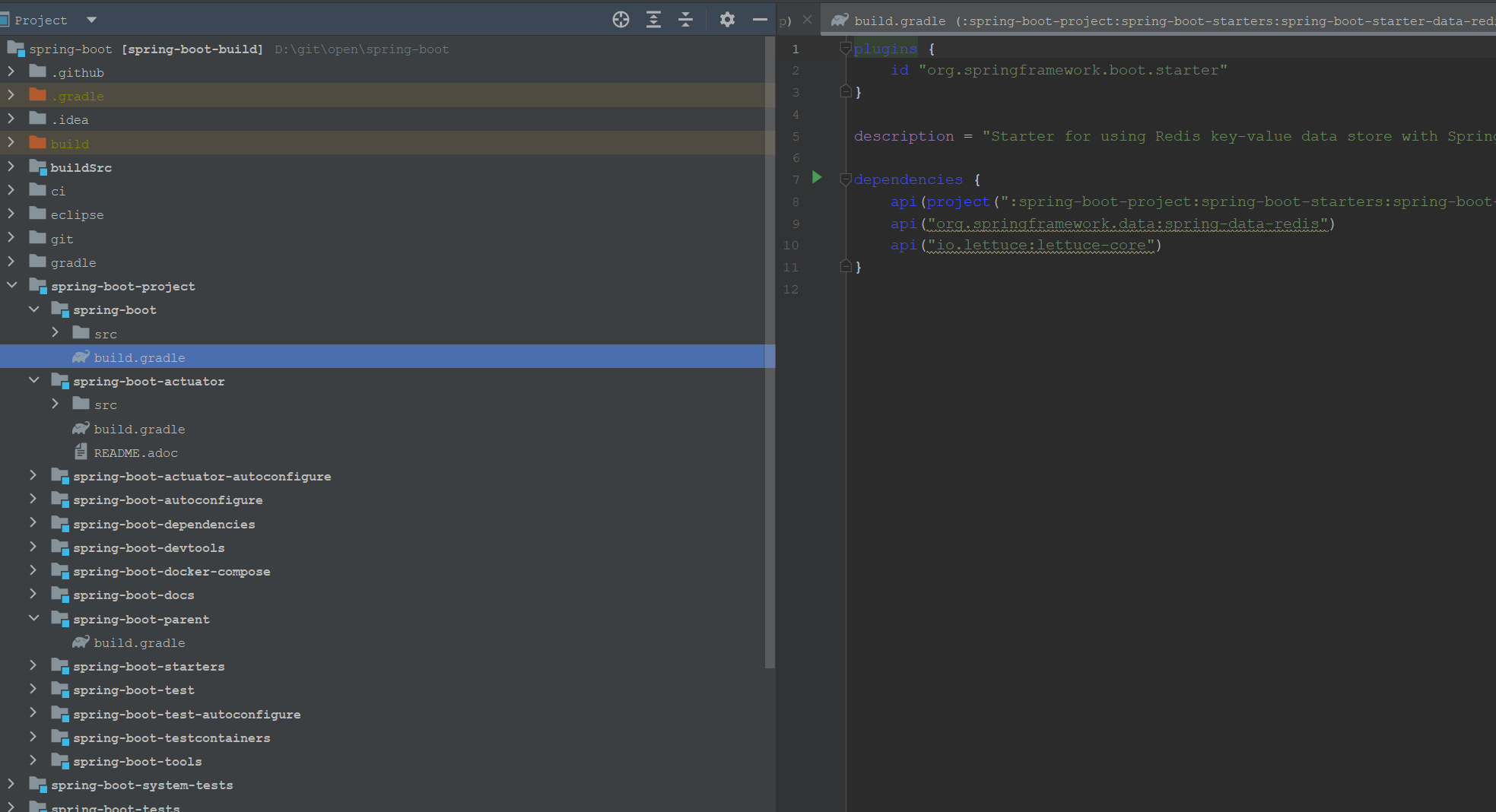Click the run gutter arrow beside dependencies
The width and height of the screenshot is (1496, 812).
[817, 178]
